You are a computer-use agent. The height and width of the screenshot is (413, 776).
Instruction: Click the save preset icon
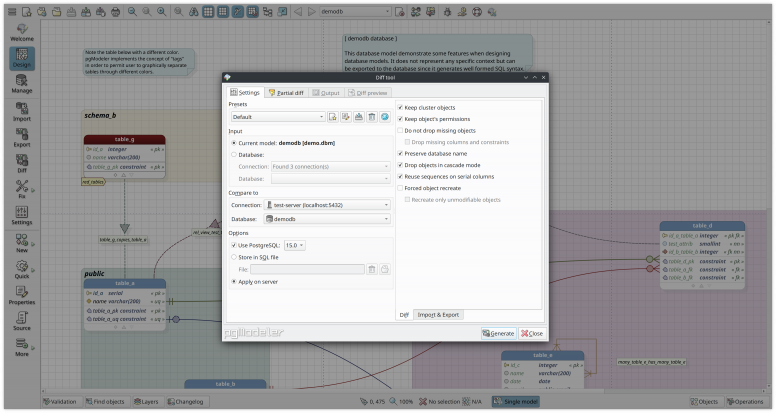pos(358,117)
